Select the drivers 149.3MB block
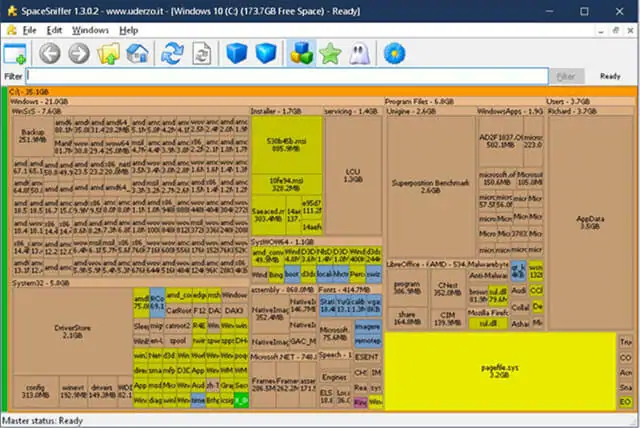Viewport: 640px width, 428px height. pyautogui.click(x=102, y=392)
